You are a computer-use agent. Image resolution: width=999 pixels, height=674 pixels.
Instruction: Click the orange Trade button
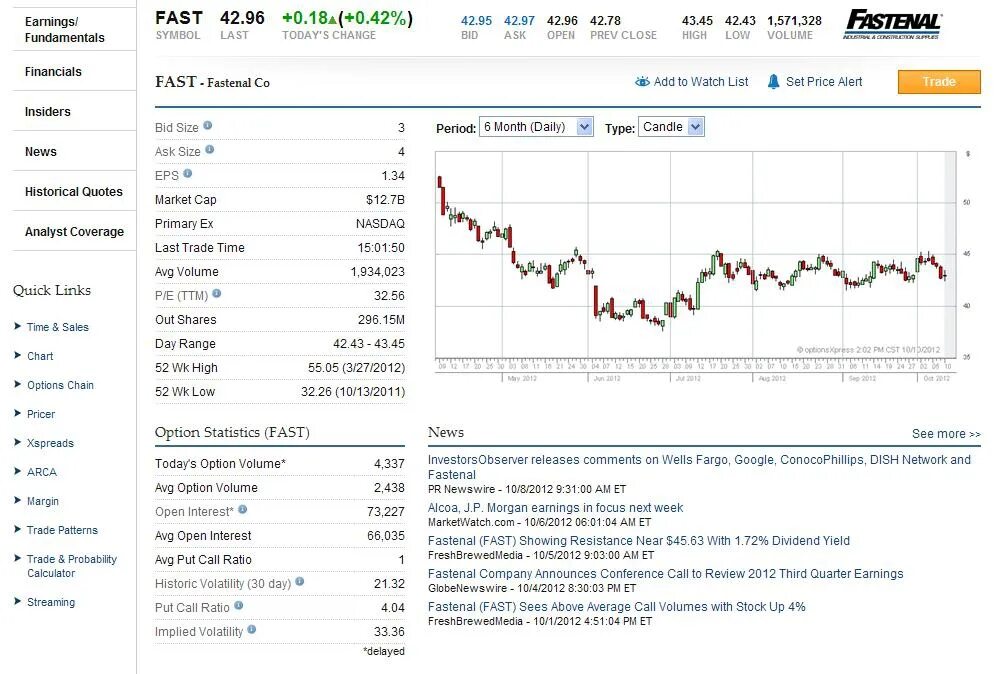point(938,82)
